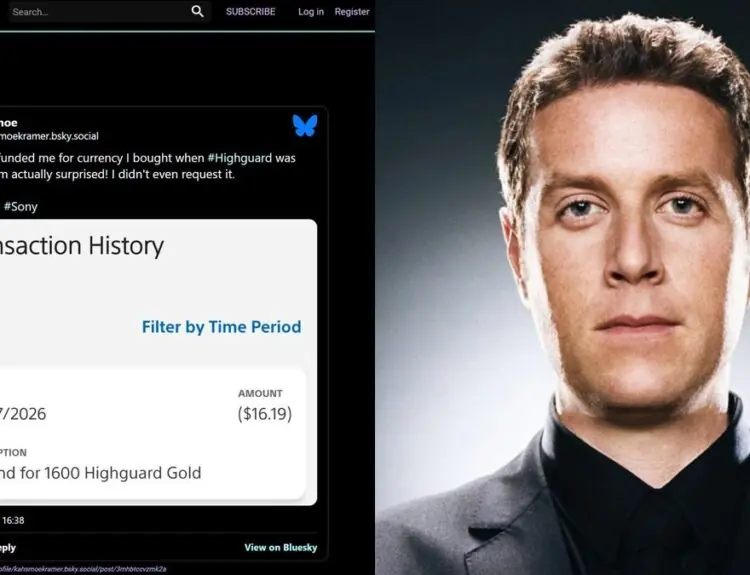Click the portrait photo of the man
The height and width of the screenshot is (575, 750).
[x=562, y=288]
